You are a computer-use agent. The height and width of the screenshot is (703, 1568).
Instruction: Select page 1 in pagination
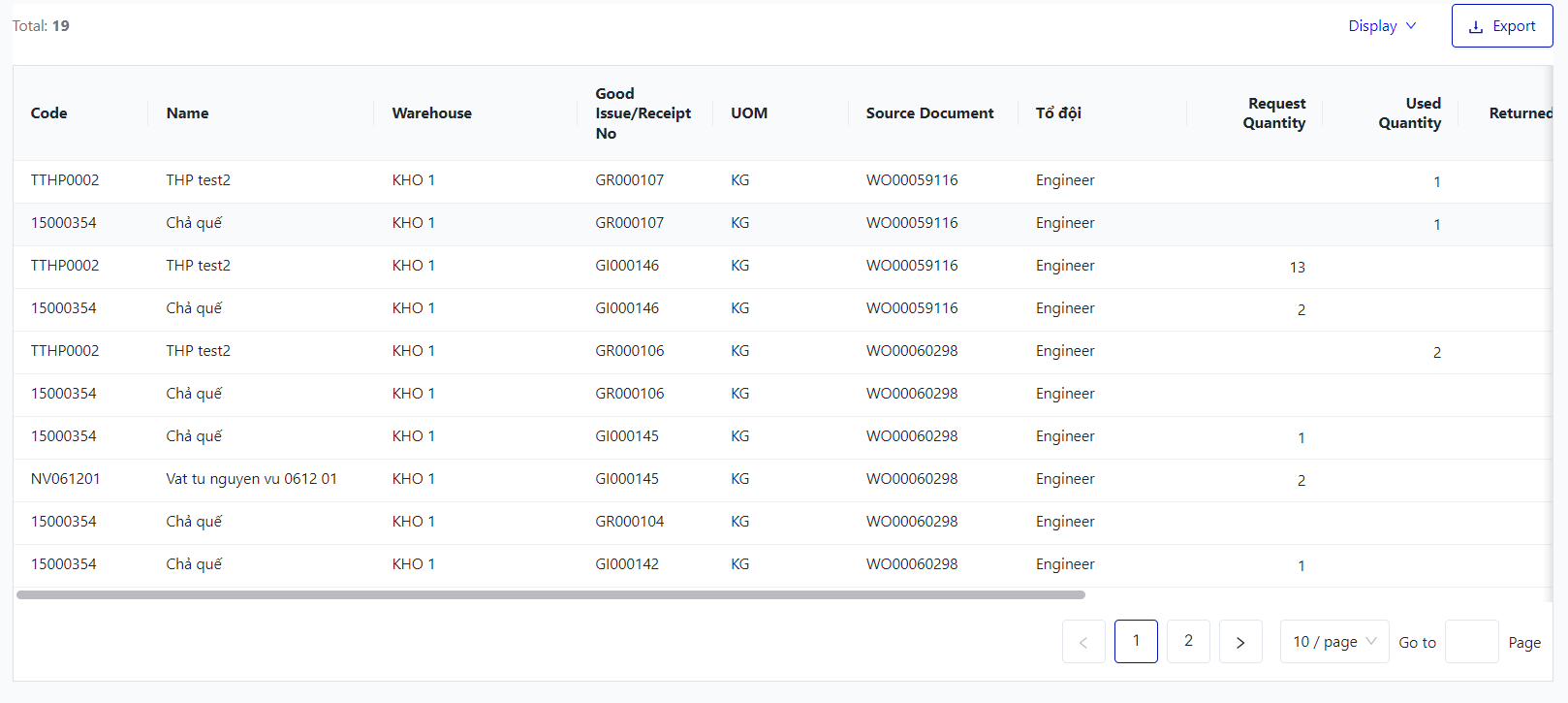(x=1135, y=641)
